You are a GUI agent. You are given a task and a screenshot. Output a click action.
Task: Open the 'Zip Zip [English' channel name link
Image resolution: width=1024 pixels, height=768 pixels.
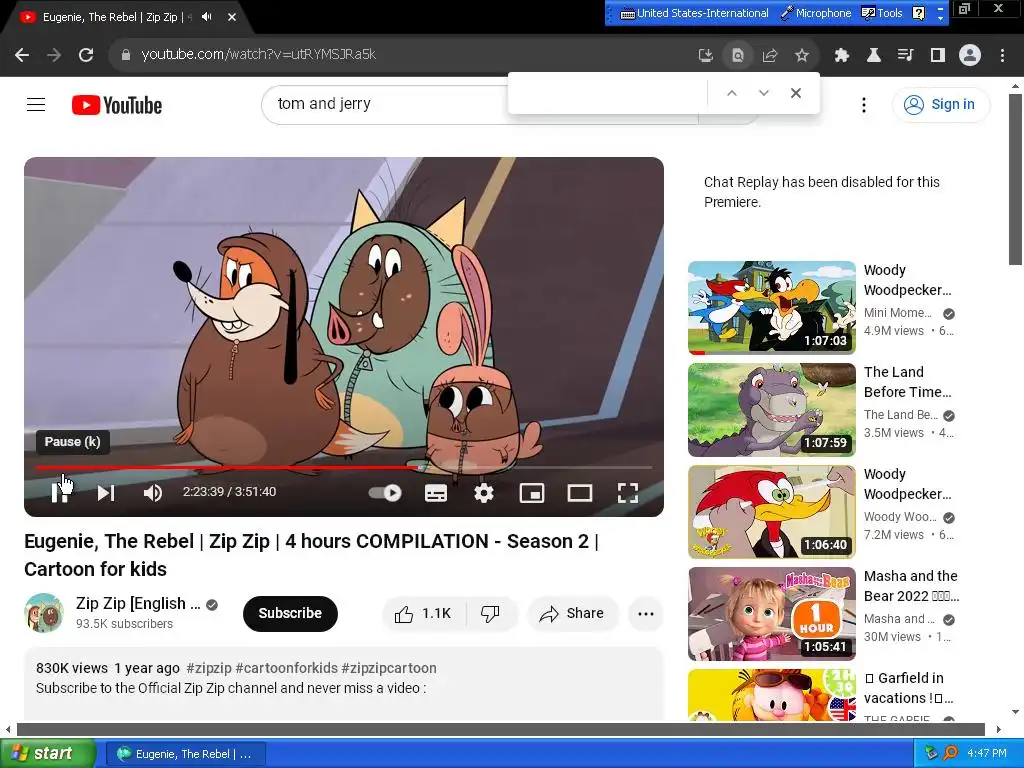click(138, 603)
